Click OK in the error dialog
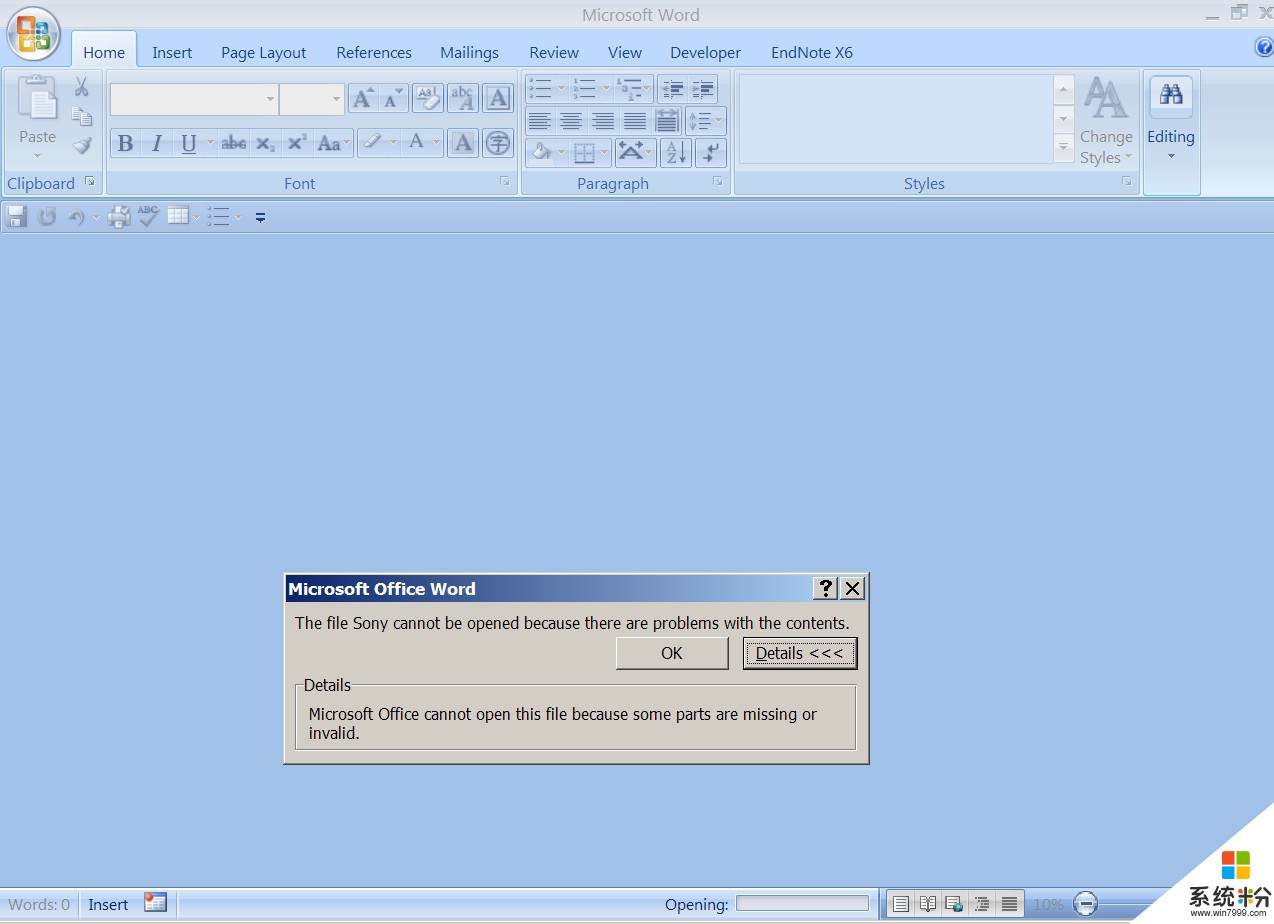Viewport: 1274px width, 924px height. [x=672, y=653]
